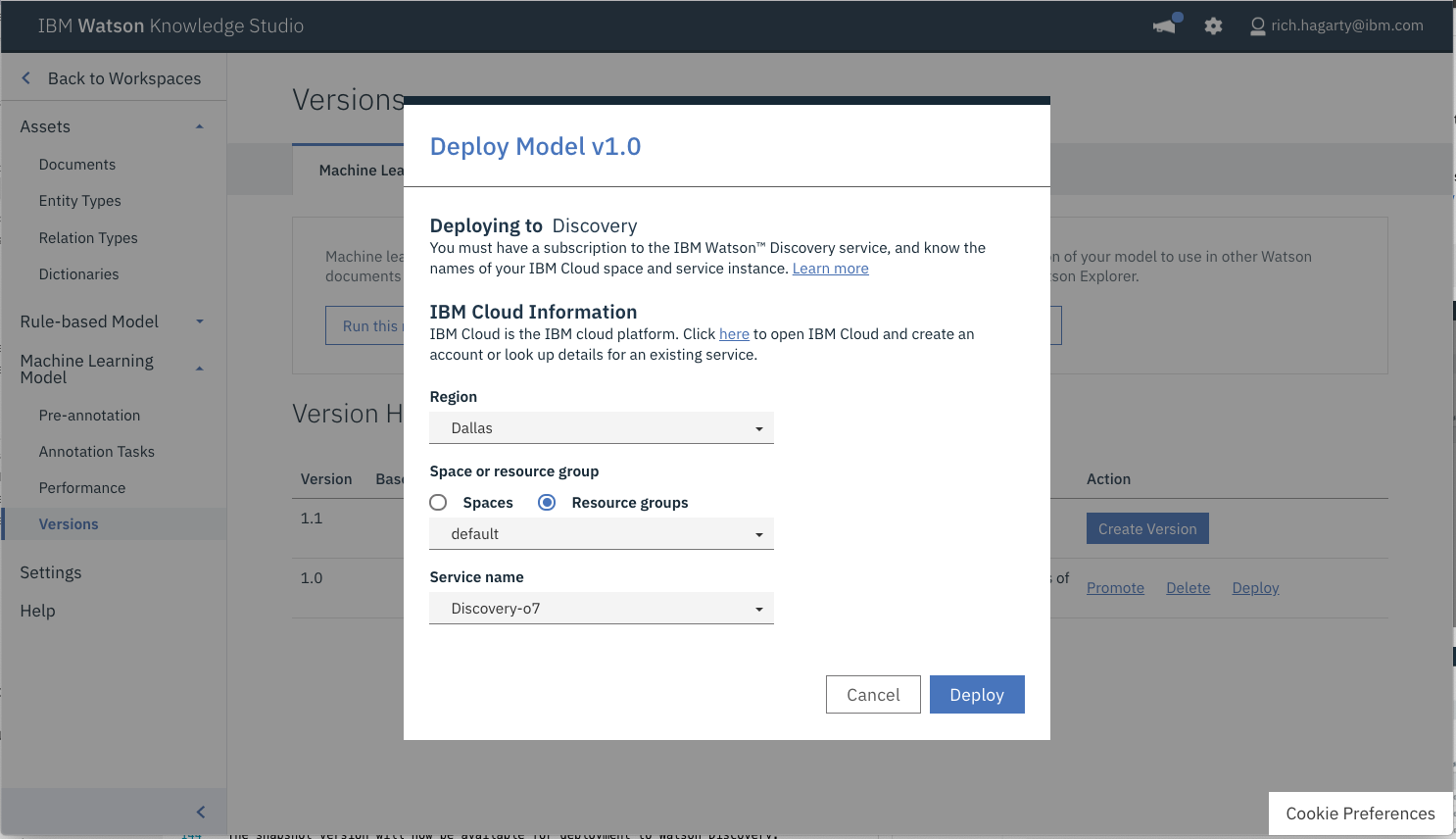This screenshot has width=1456, height=839.
Task: Open the settings gear icon
Action: tap(1213, 26)
